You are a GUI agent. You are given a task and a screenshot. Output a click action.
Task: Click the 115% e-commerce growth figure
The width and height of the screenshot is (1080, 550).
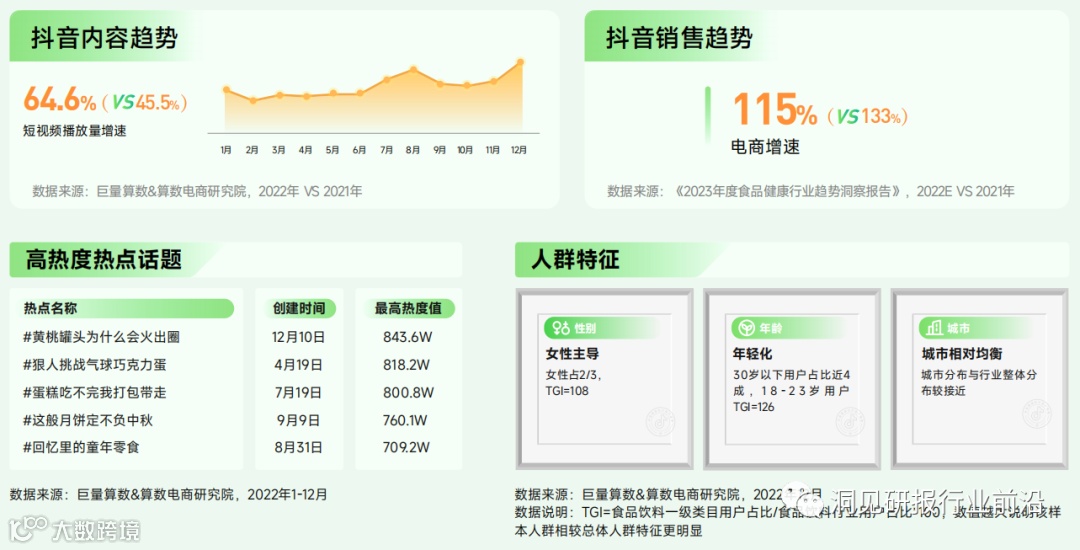pyautogui.click(x=775, y=109)
